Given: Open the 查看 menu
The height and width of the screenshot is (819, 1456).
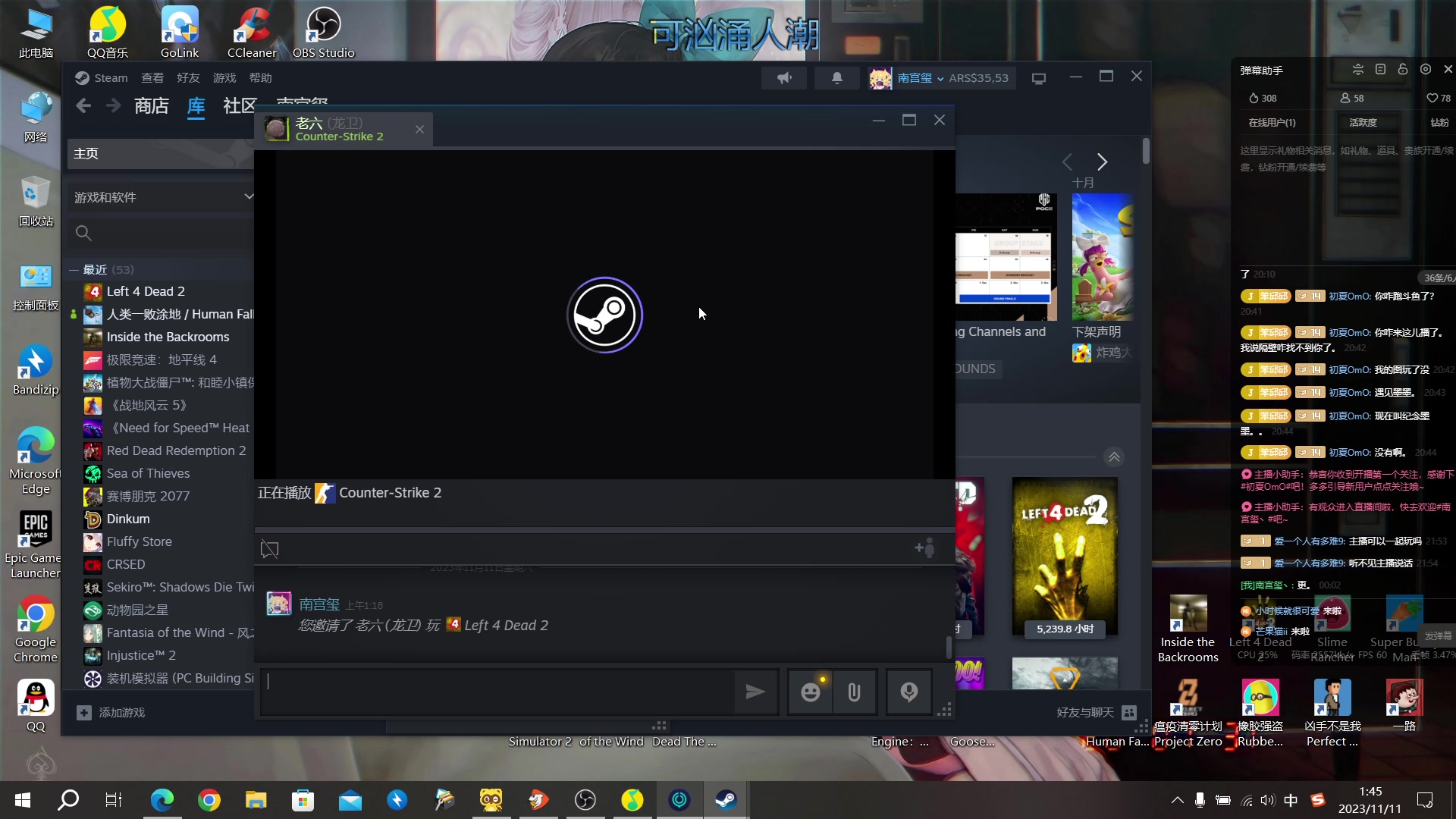Looking at the screenshot, I should point(152,78).
